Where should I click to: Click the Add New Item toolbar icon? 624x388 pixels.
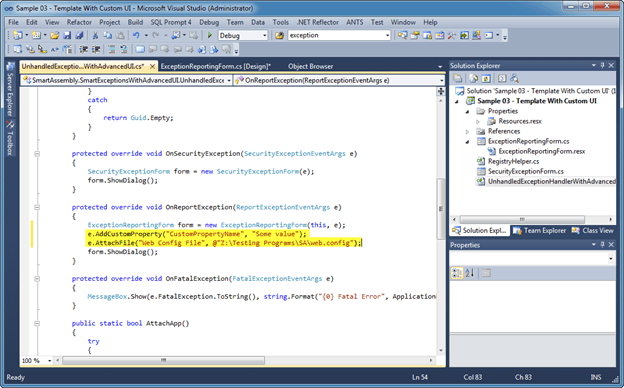pos(36,35)
